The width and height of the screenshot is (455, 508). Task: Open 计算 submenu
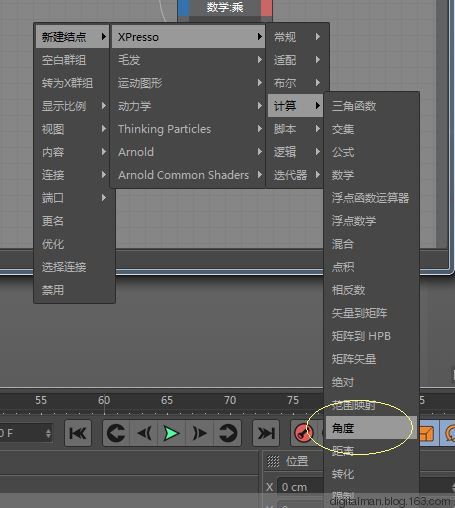[x=295, y=106]
